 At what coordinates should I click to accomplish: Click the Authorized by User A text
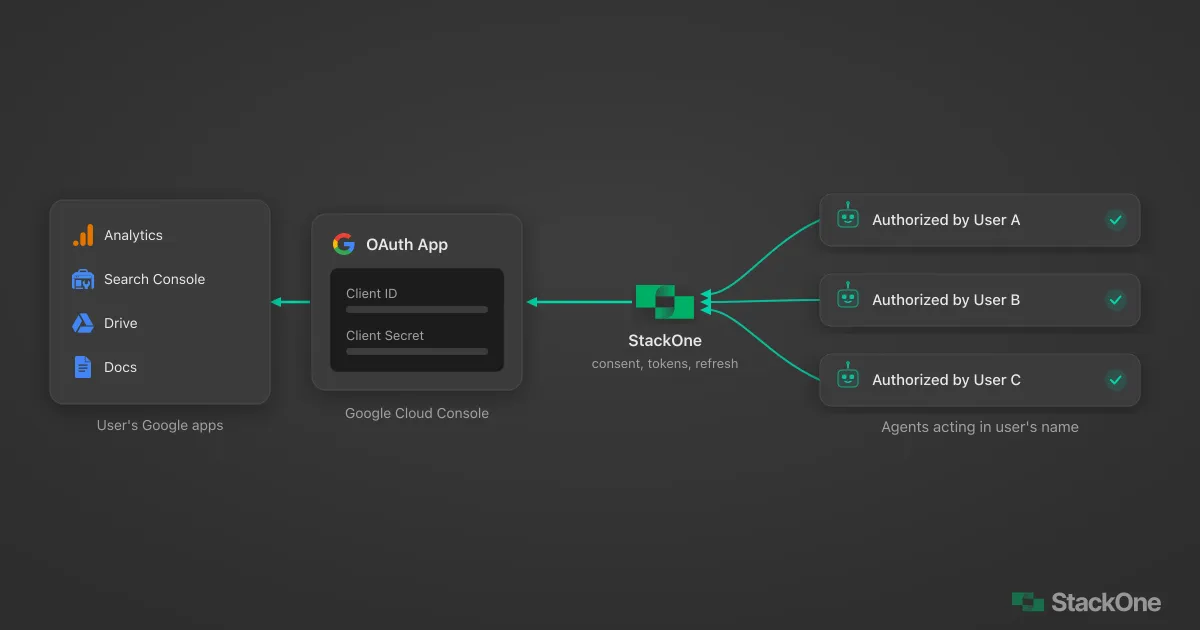pyautogui.click(x=946, y=220)
